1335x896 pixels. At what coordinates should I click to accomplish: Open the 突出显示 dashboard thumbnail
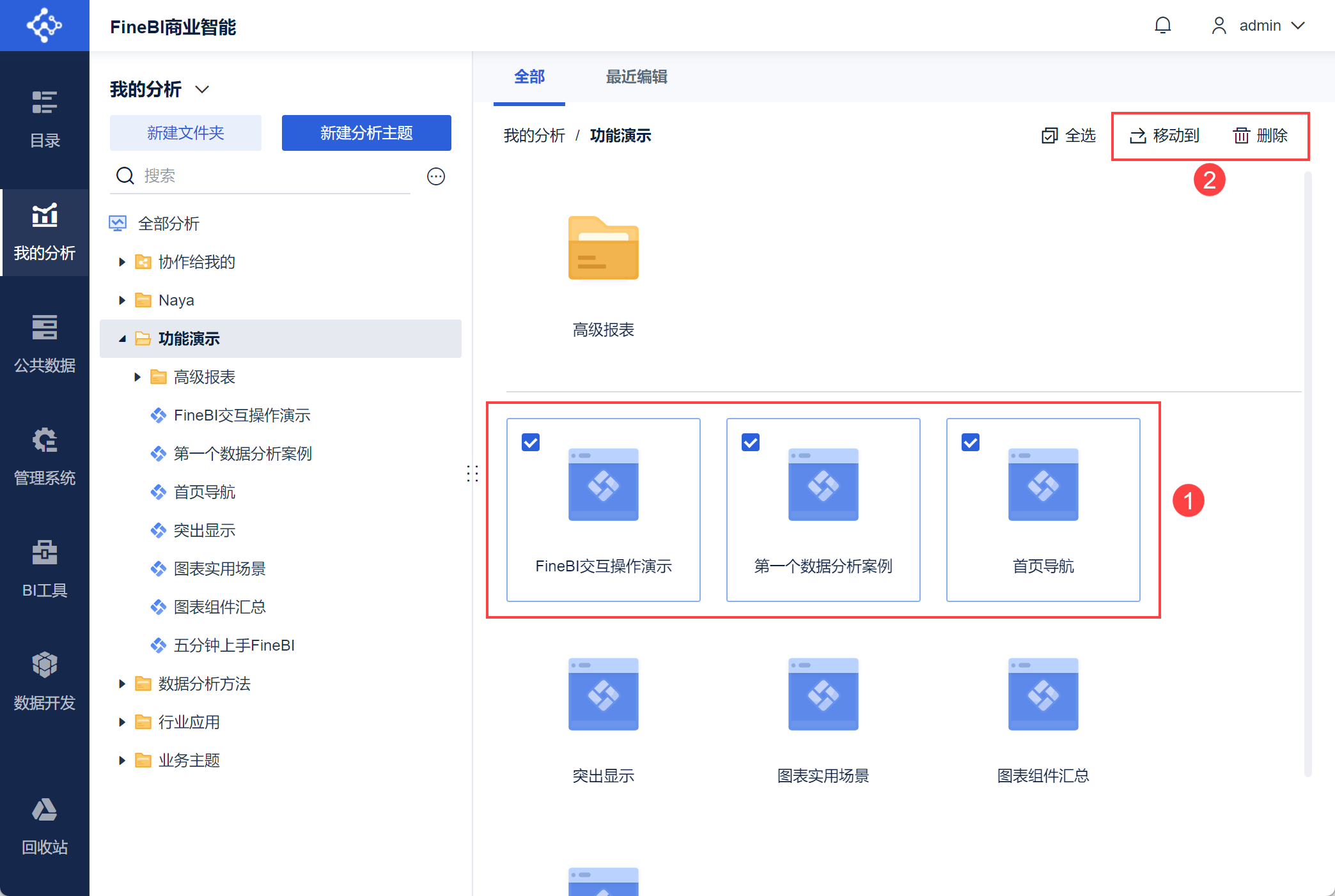click(x=604, y=694)
